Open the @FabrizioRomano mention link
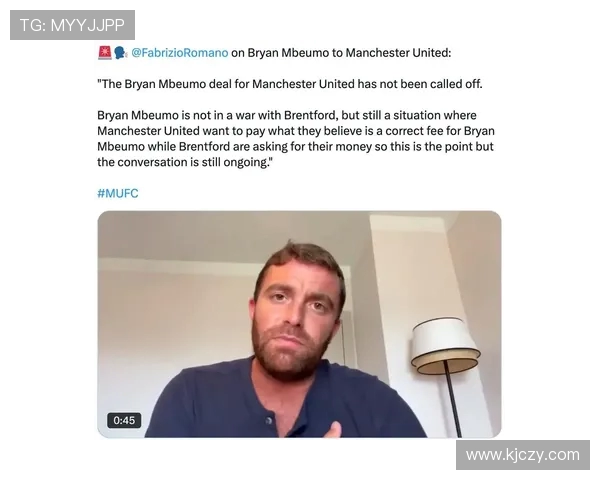Screen dimensions: 600x480 pos(179,53)
